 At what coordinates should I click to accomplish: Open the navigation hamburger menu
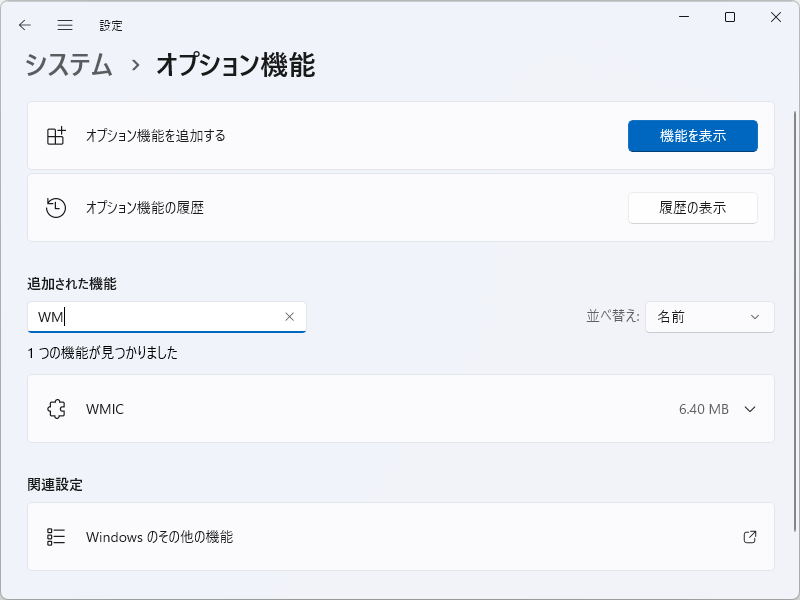point(65,25)
